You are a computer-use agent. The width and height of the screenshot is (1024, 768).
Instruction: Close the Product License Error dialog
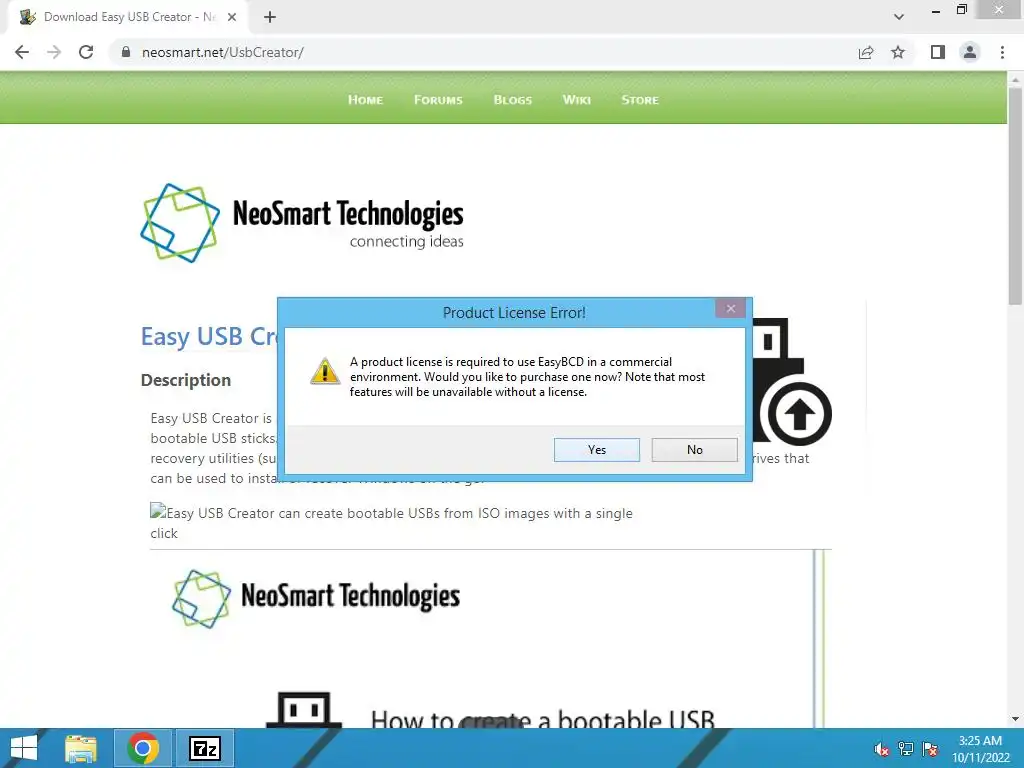[x=731, y=308]
